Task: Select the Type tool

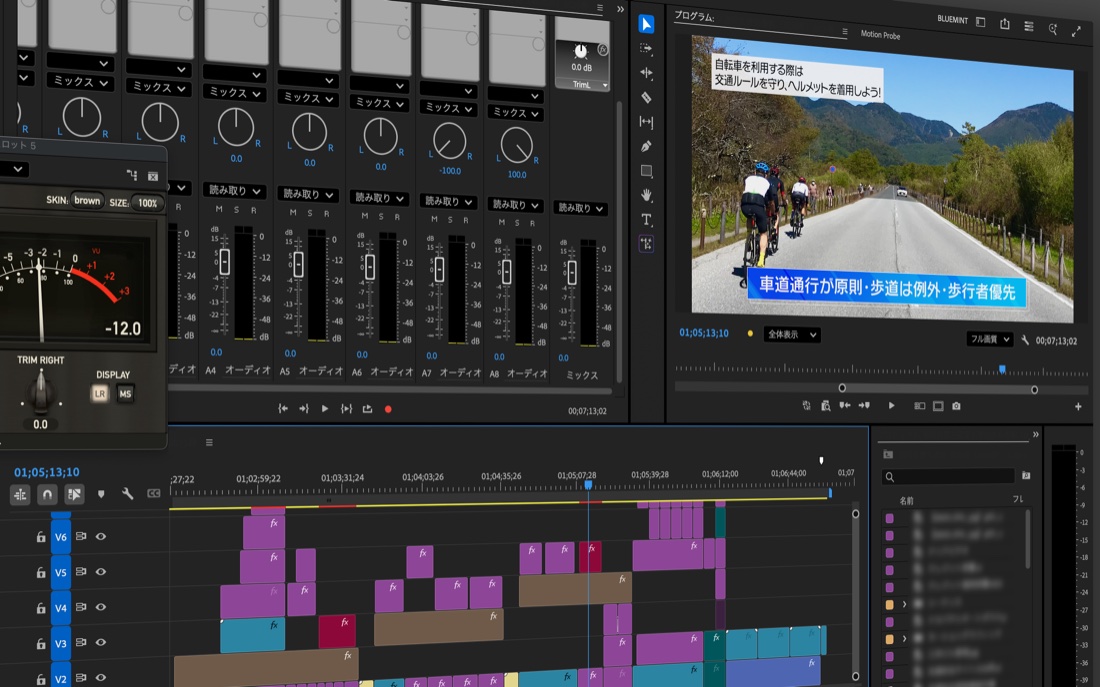Action: pos(646,220)
